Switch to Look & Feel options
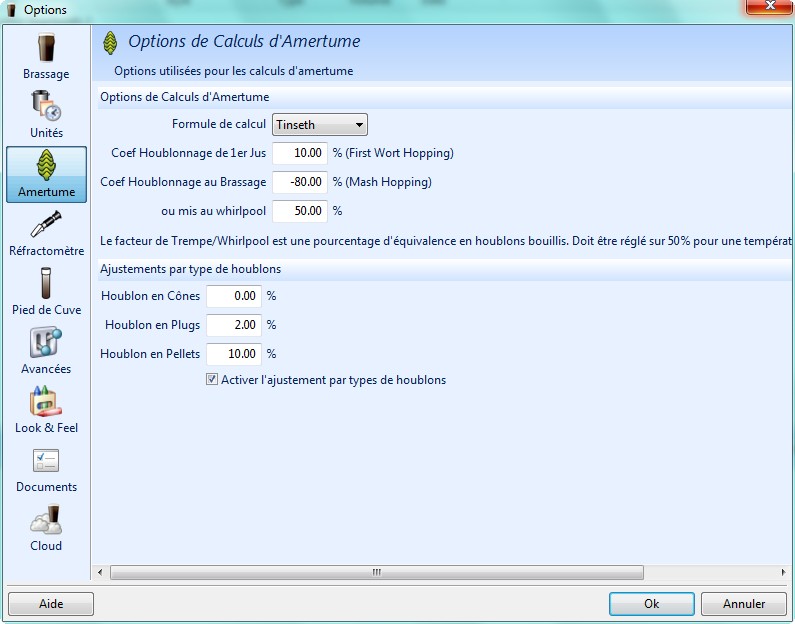 click(x=46, y=410)
